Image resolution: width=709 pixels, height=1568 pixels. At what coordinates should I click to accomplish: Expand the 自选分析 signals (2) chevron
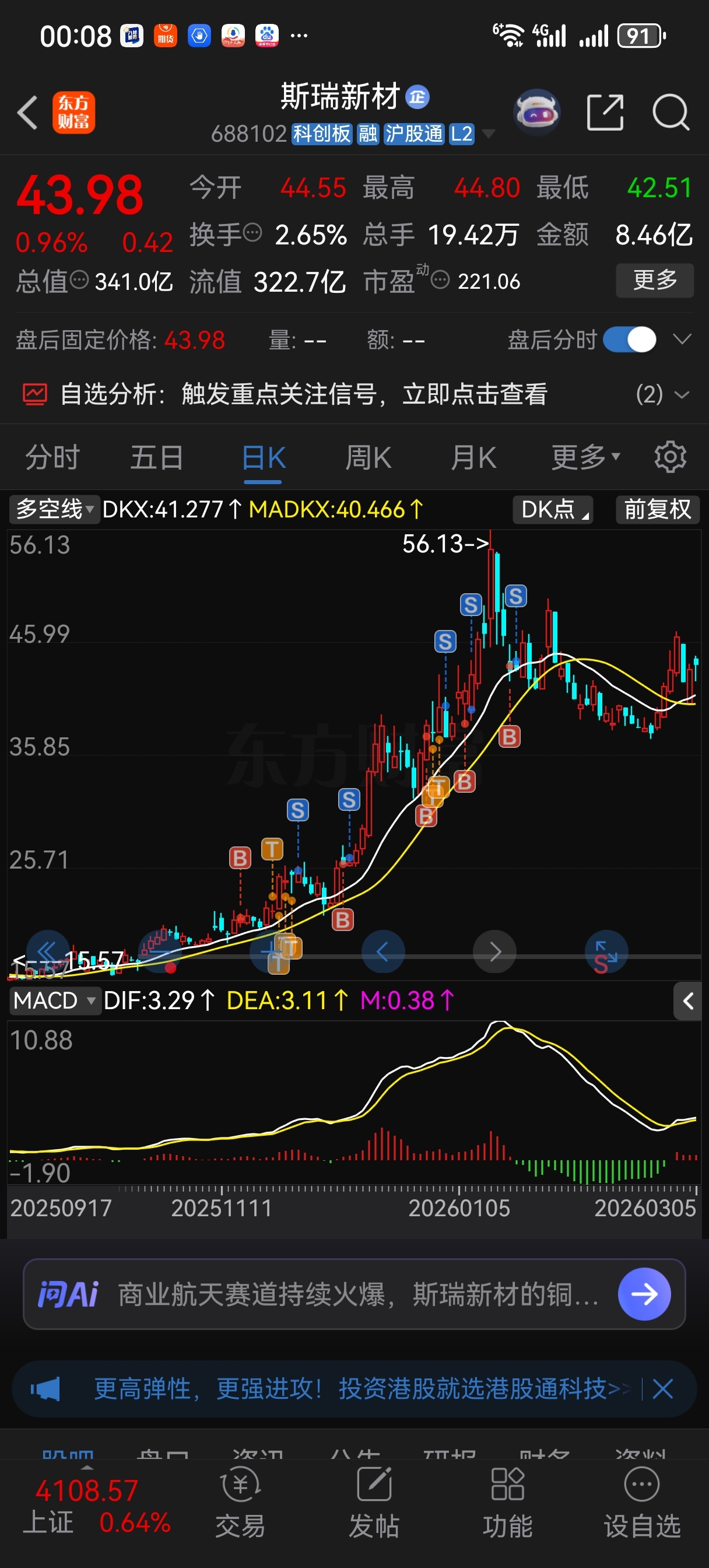(x=682, y=395)
